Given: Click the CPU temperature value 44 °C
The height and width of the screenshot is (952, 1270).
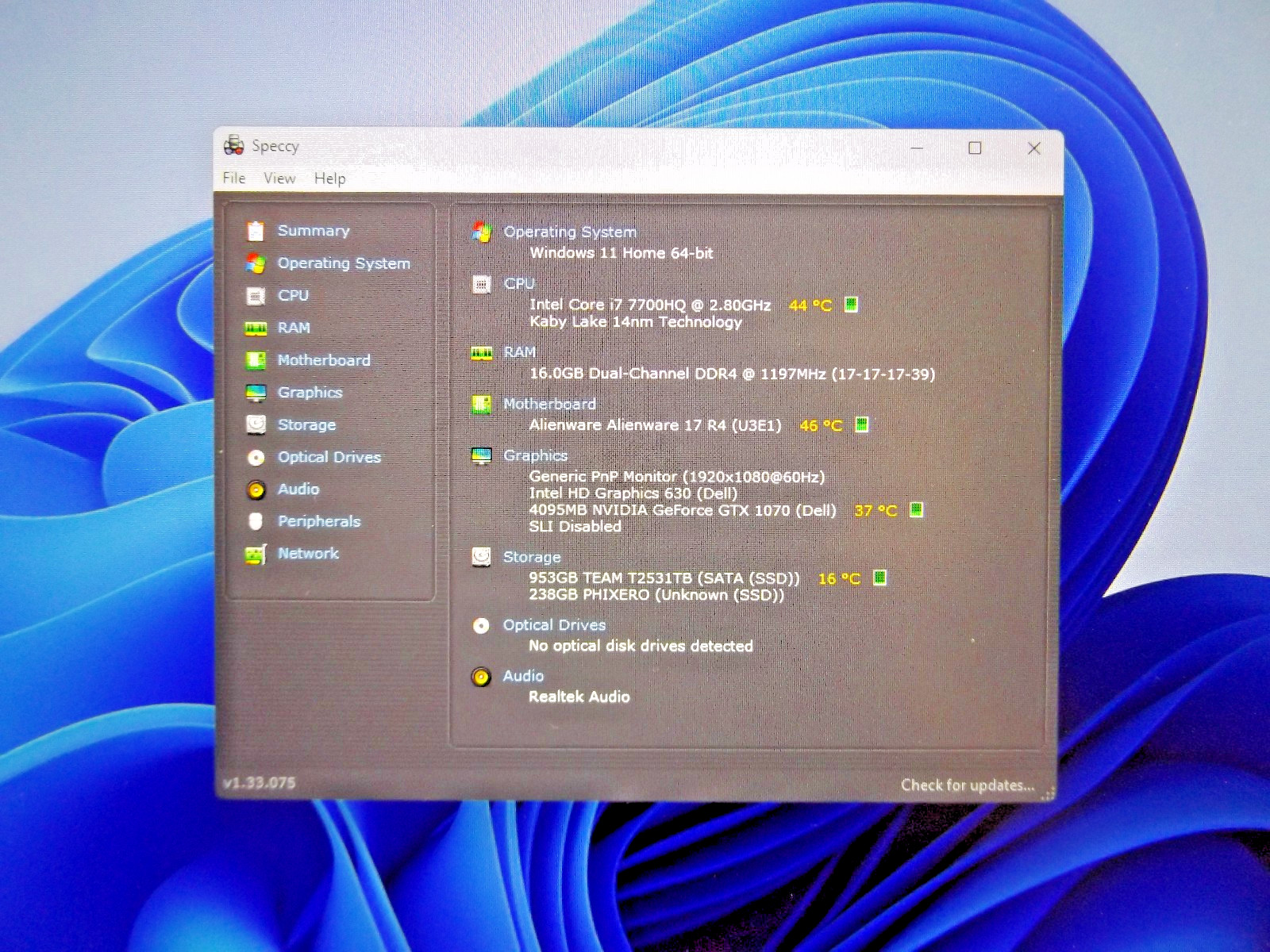Looking at the screenshot, I should pyautogui.click(x=810, y=306).
